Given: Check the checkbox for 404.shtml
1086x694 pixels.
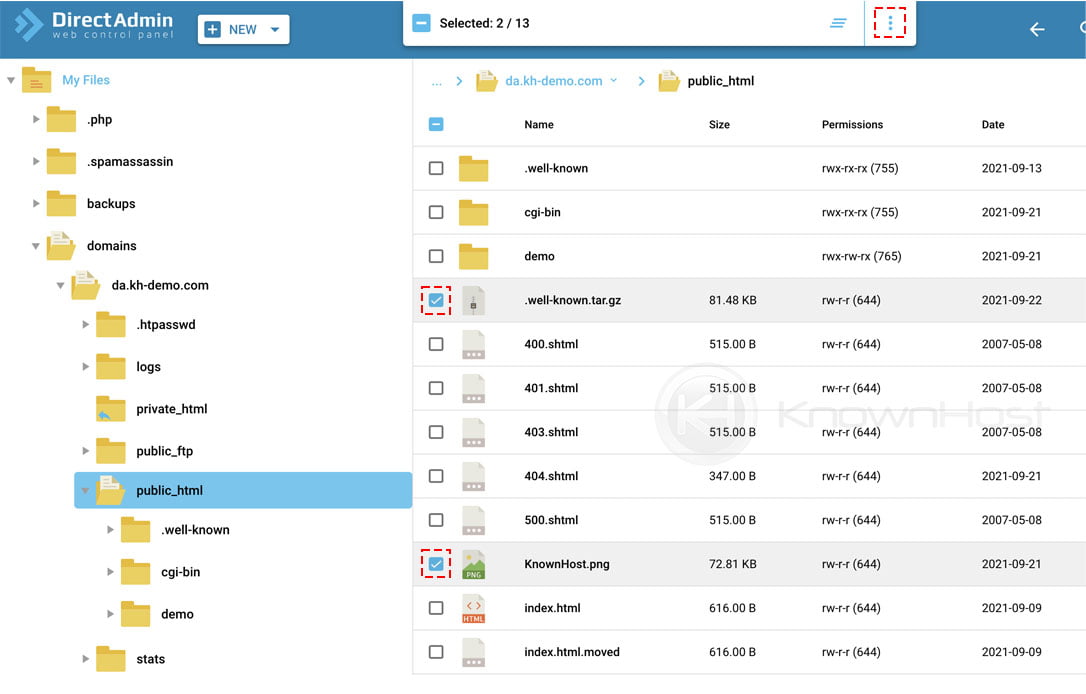Looking at the screenshot, I should click(x=435, y=476).
